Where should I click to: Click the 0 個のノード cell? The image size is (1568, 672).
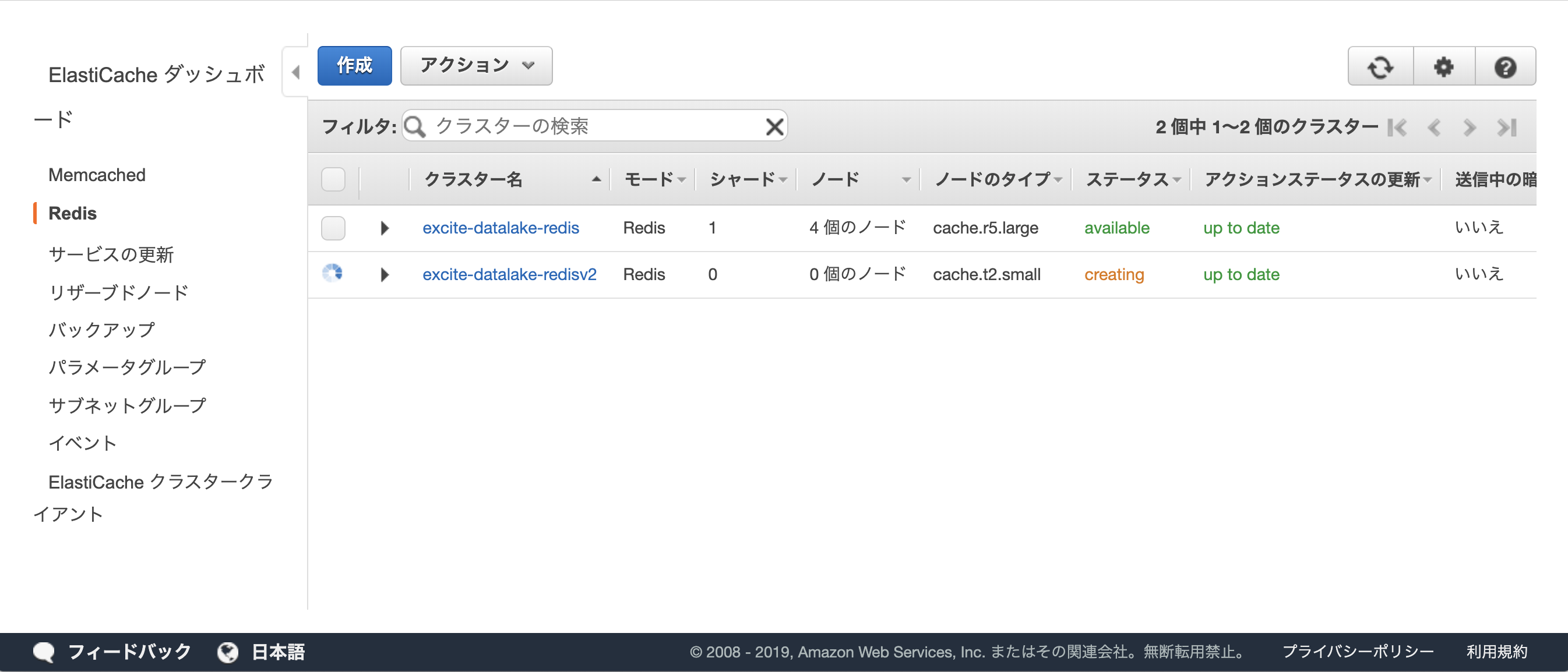point(858,274)
